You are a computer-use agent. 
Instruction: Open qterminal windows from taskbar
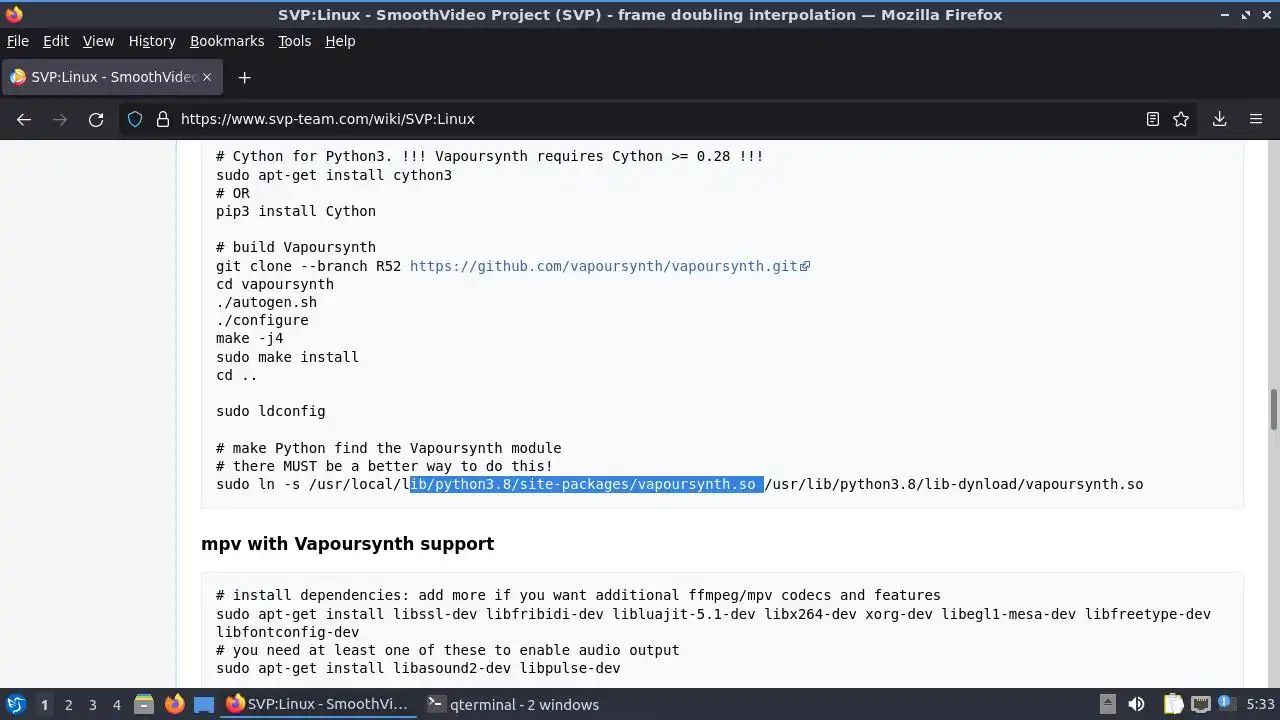tap(514, 705)
